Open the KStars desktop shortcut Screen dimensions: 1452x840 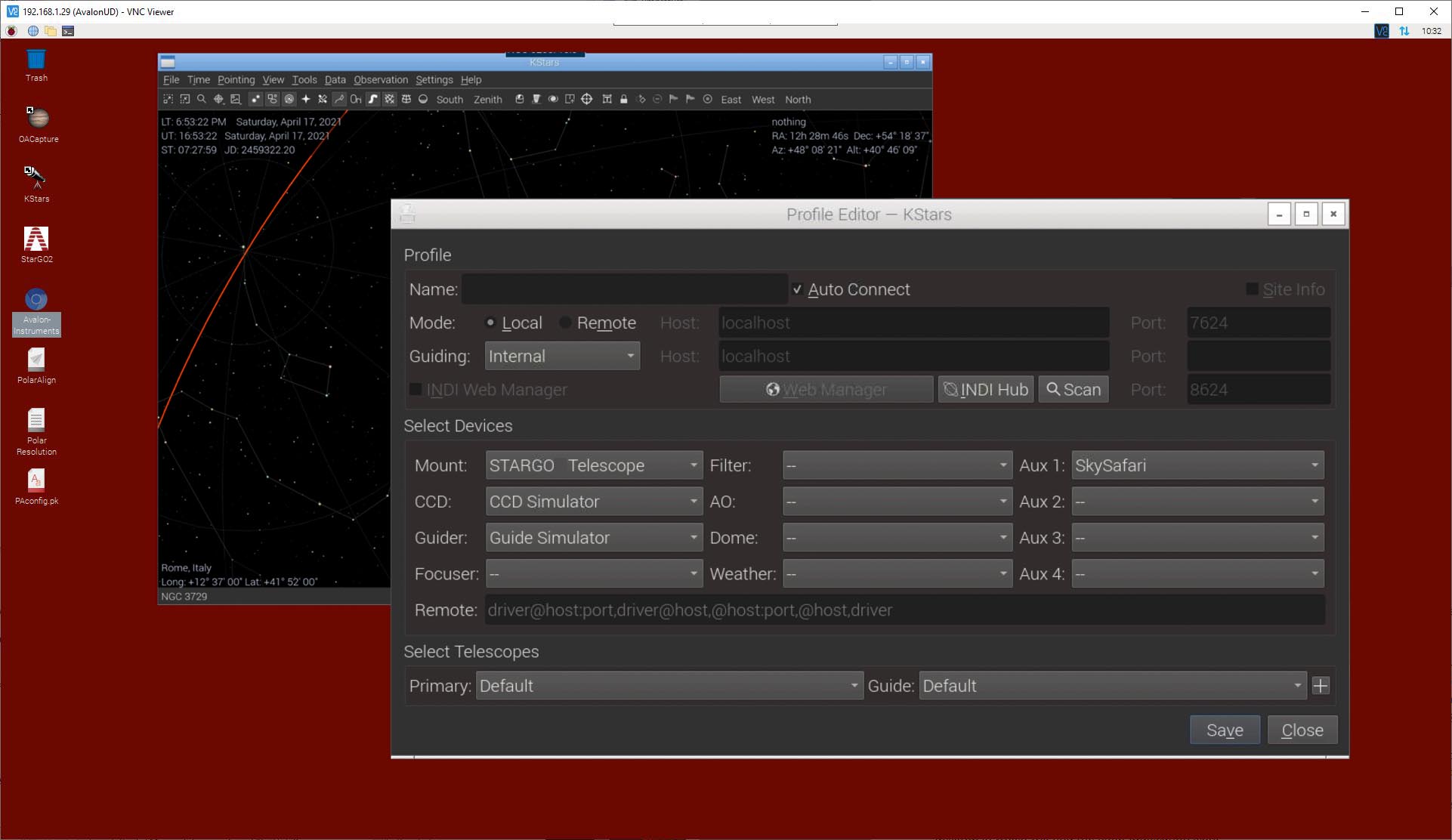(x=36, y=184)
